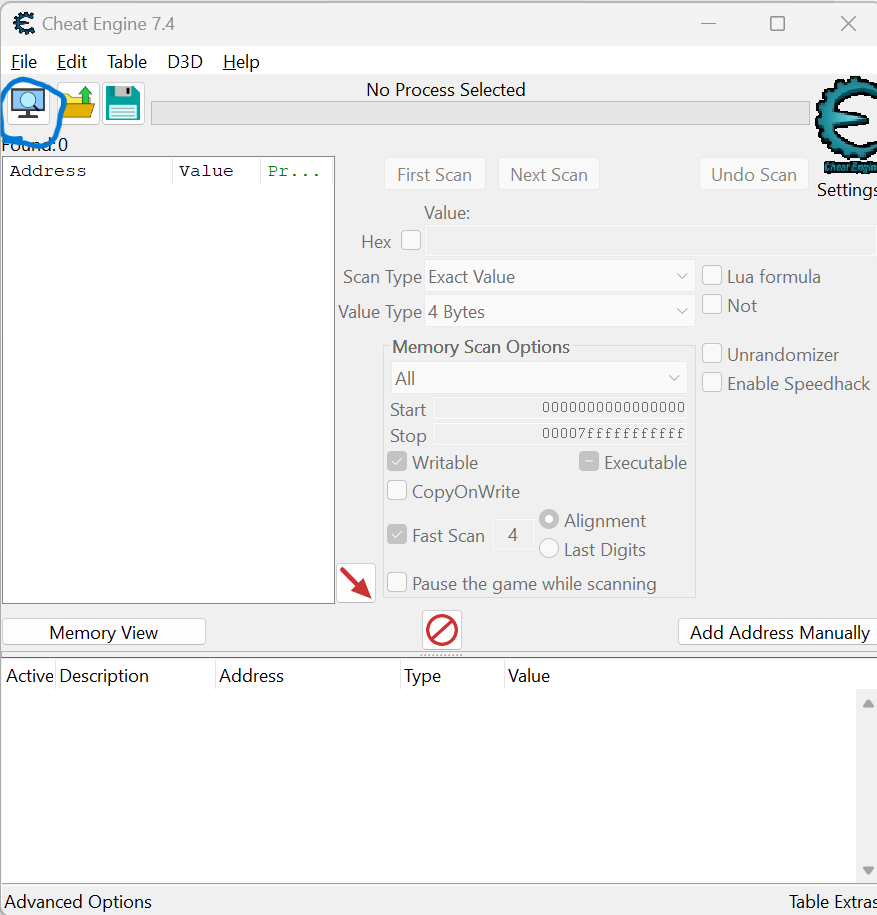This screenshot has width=877, height=915.
Task: Open the File menu
Action: coord(24,62)
